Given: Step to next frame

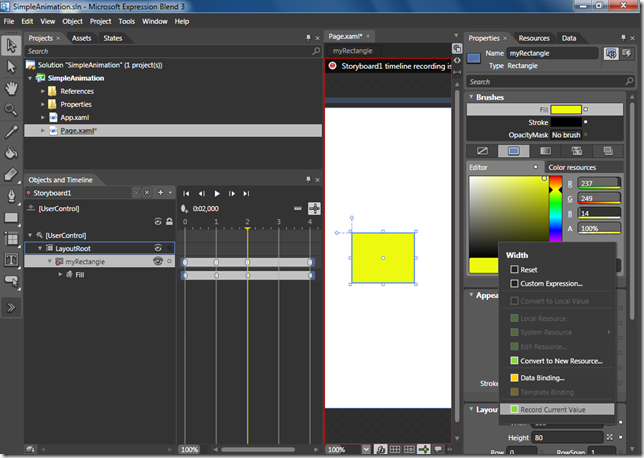Looking at the screenshot, I should (232, 193).
